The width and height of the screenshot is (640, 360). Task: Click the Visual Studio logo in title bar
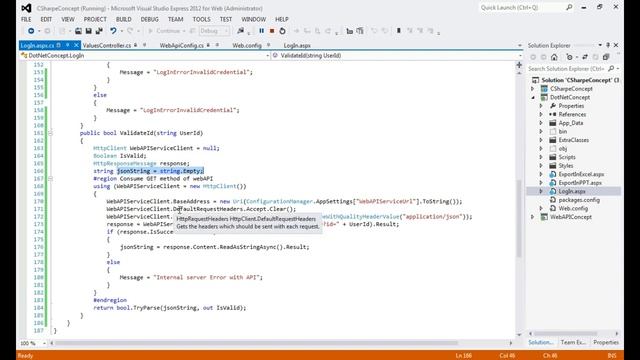(x=26, y=8)
